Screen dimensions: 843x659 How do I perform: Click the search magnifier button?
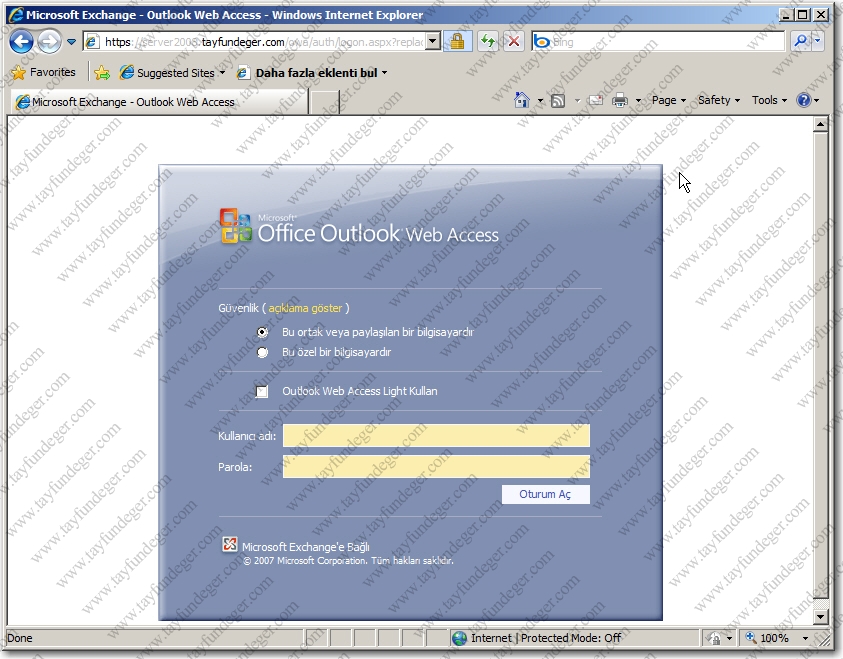(800, 41)
